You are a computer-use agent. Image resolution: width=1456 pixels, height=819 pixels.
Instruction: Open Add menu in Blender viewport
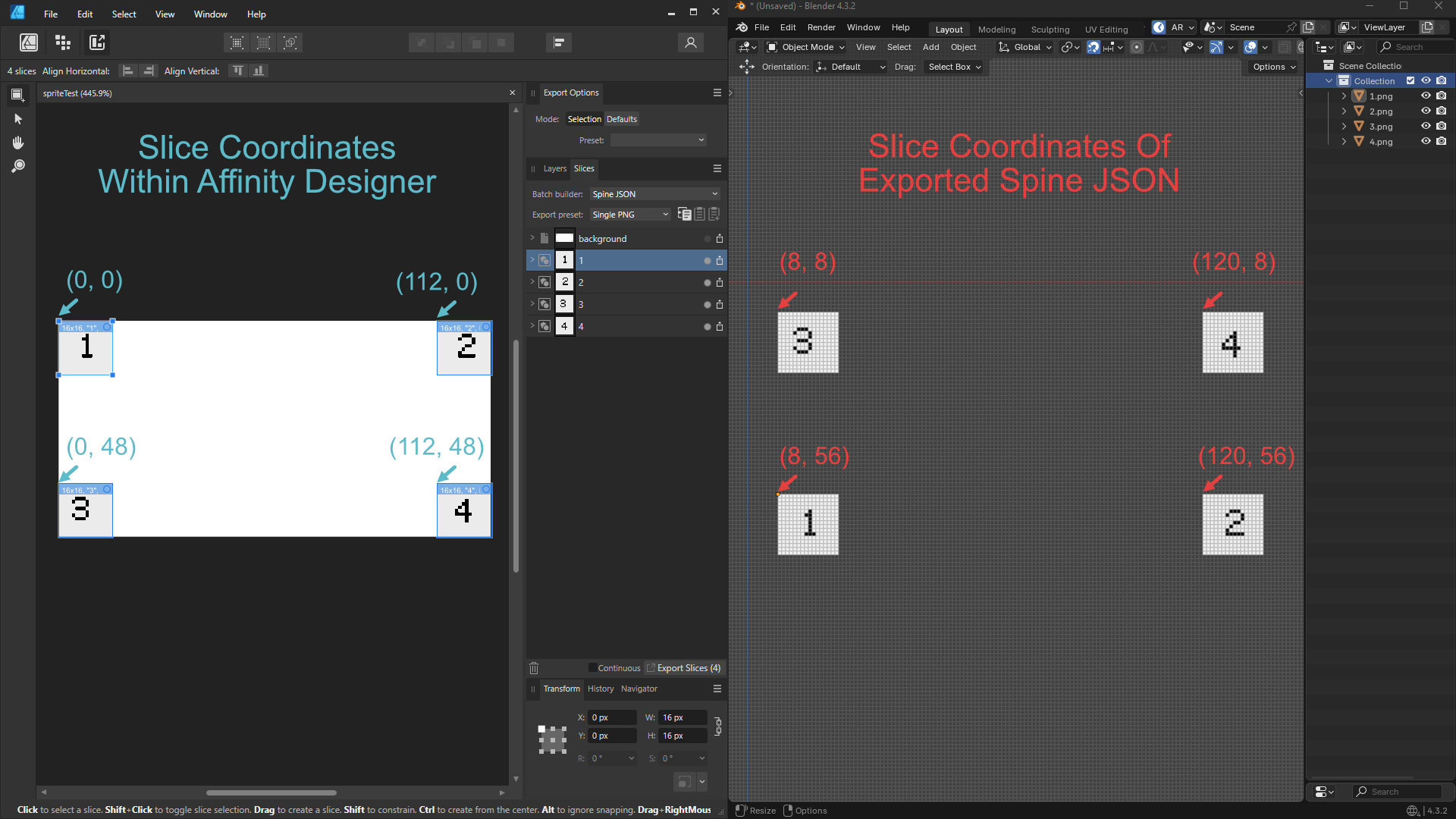pos(930,47)
